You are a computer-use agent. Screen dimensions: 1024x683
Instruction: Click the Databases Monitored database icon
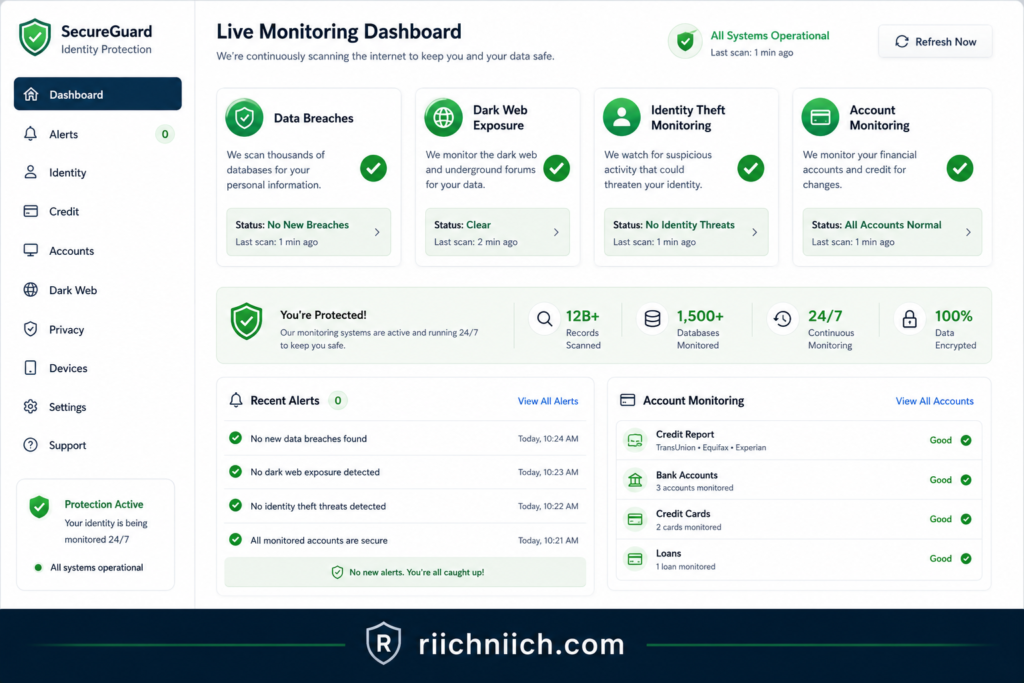652,319
